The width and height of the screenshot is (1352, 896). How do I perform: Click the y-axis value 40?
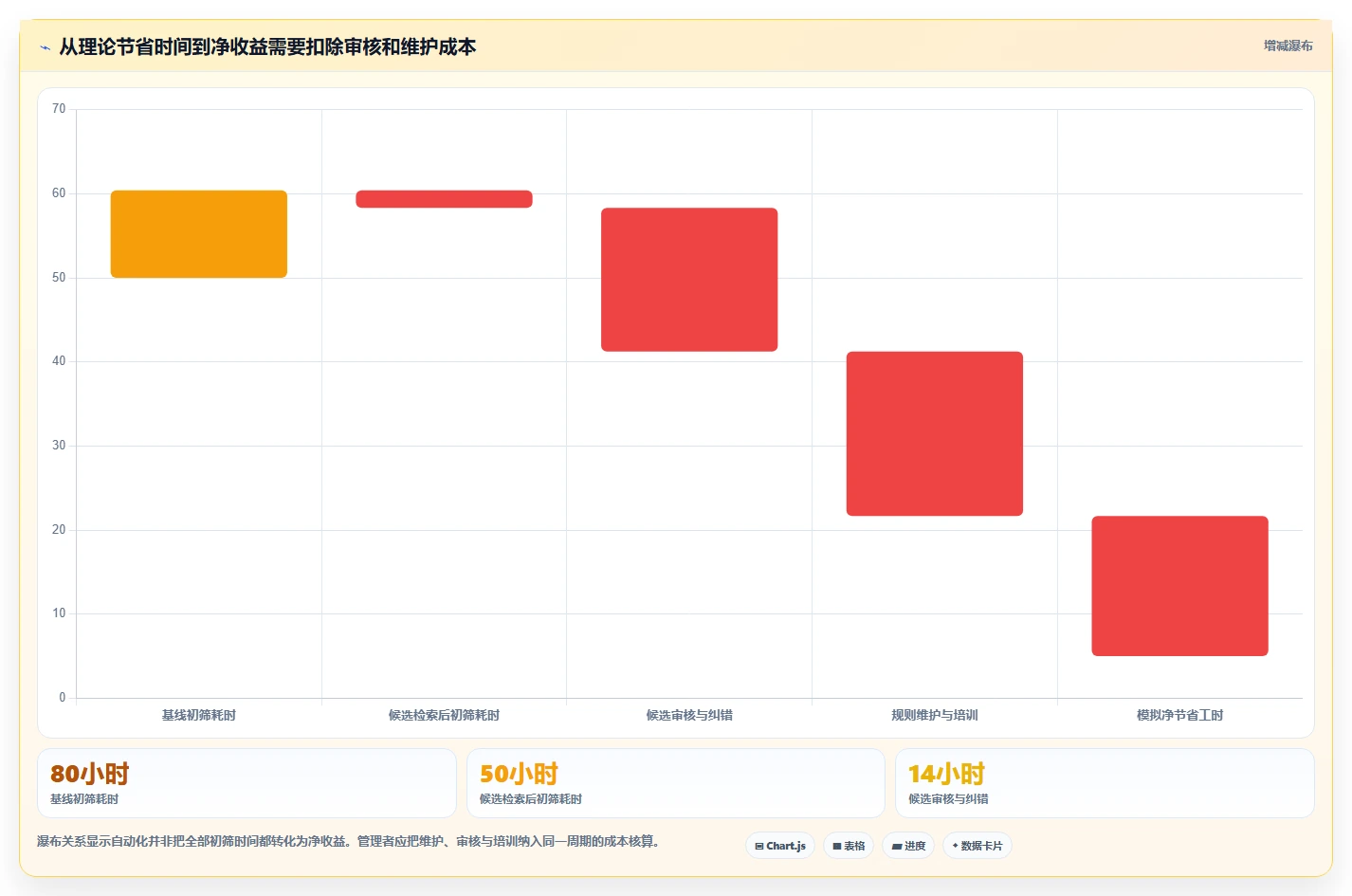click(x=59, y=361)
